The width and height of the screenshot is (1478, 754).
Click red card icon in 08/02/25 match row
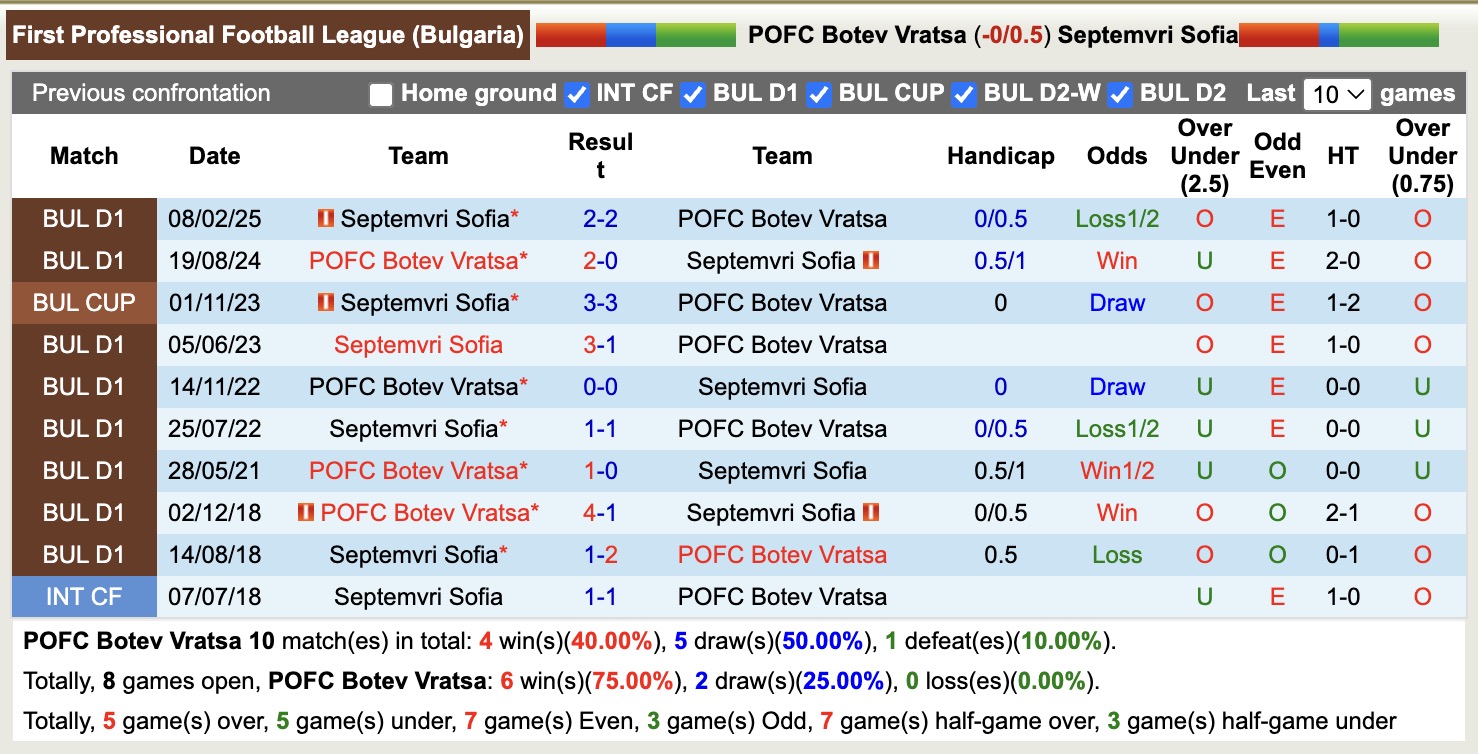[x=325, y=218]
